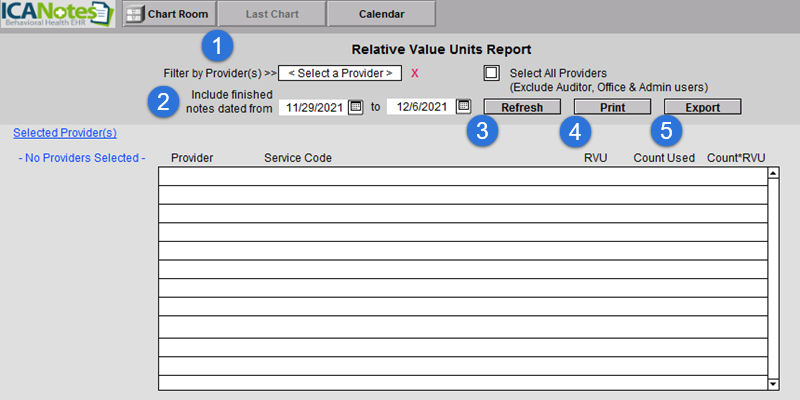This screenshot has width=800, height=400.
Task: Refresh the RVU report
Action: [522, 107]
